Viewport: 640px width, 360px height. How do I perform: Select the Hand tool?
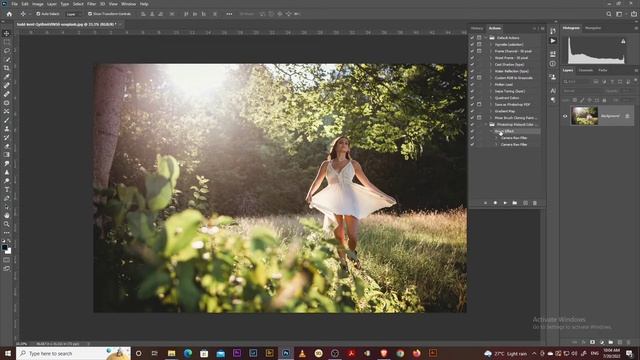7,215
